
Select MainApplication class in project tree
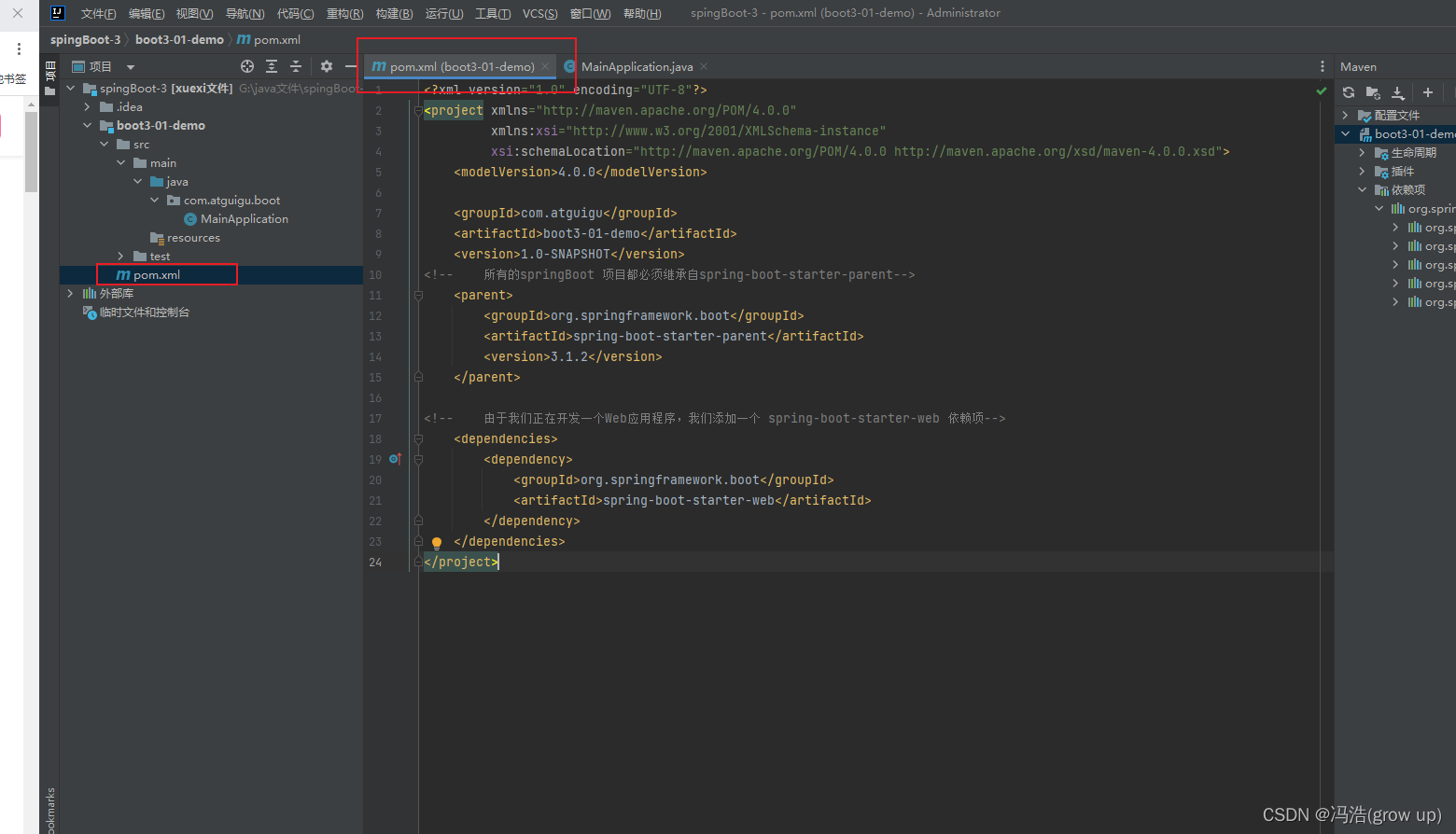[245, 219]
